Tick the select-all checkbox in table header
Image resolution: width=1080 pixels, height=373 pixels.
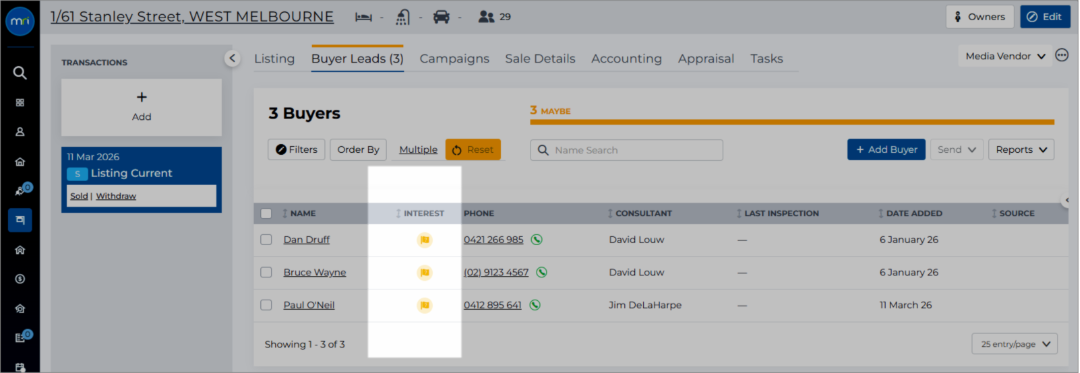[x=266, y=213]
